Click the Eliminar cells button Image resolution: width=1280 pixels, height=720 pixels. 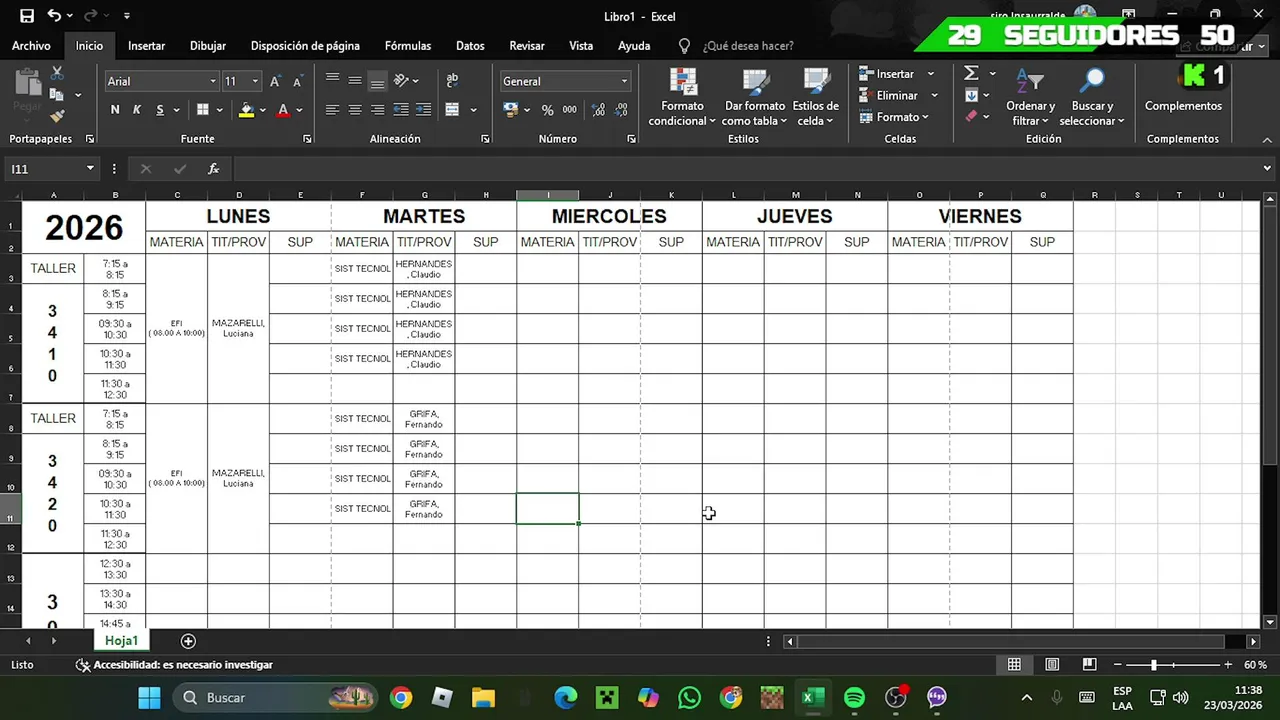pos(889,95)
